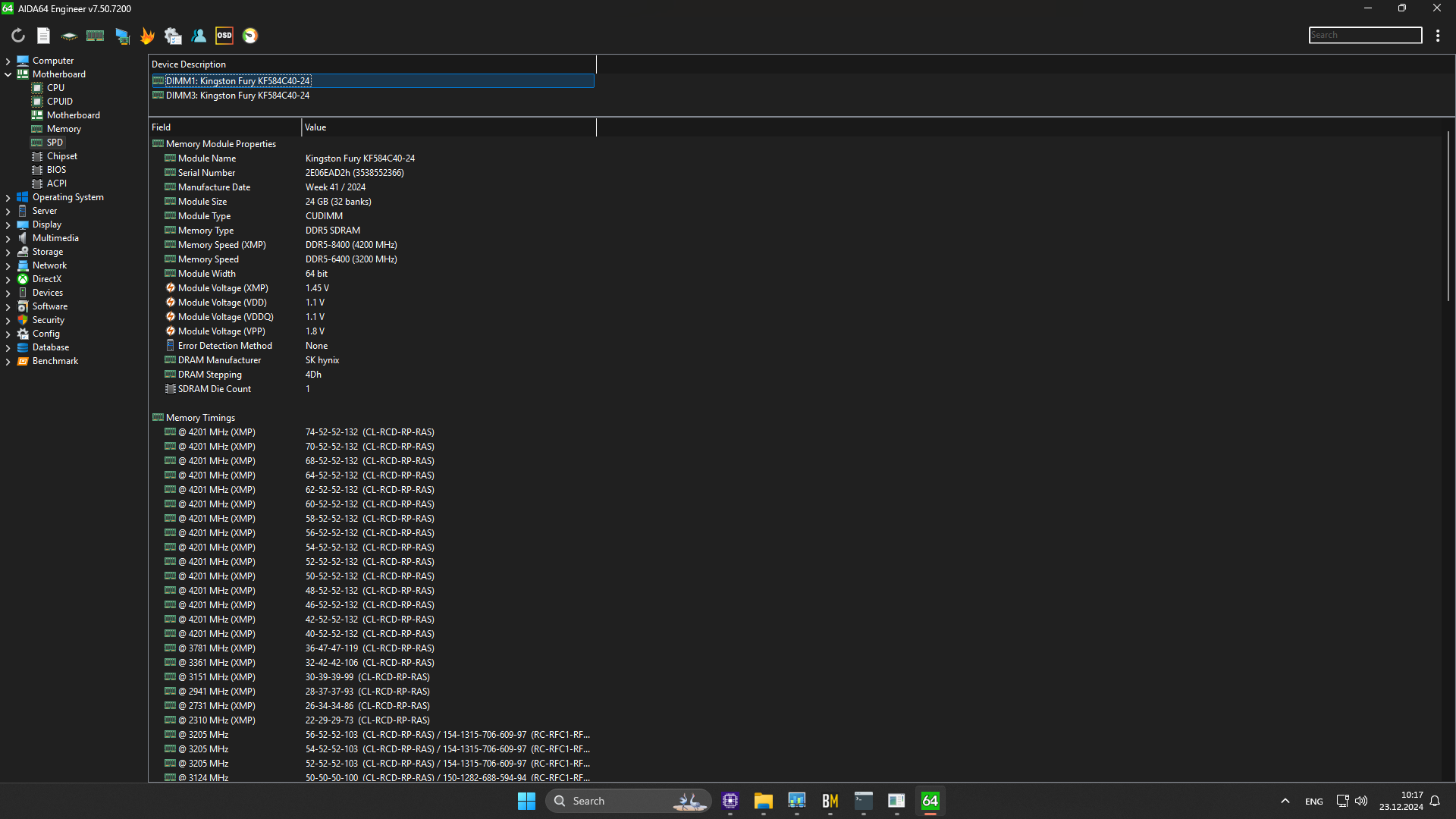
Task: Open the Windows Start menu
Action: click(526, 801)
